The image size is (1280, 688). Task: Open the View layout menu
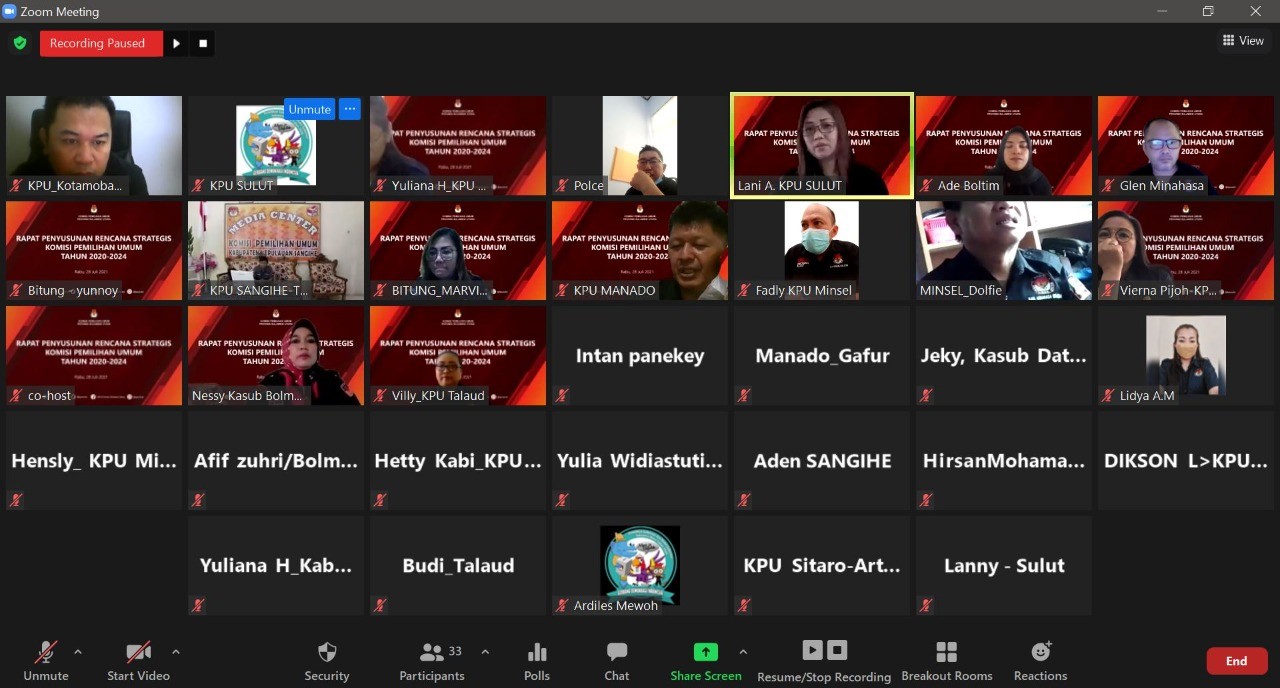click(1243, 41)
